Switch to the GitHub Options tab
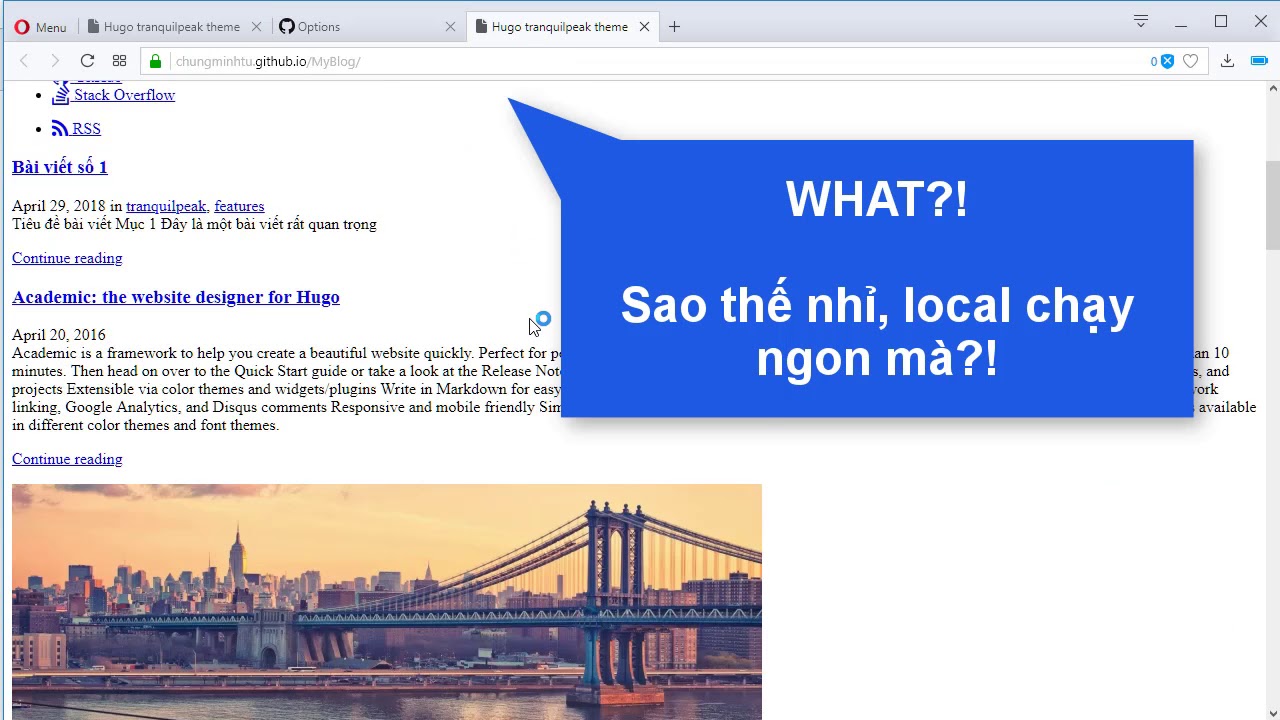 [x=319, y=27]
